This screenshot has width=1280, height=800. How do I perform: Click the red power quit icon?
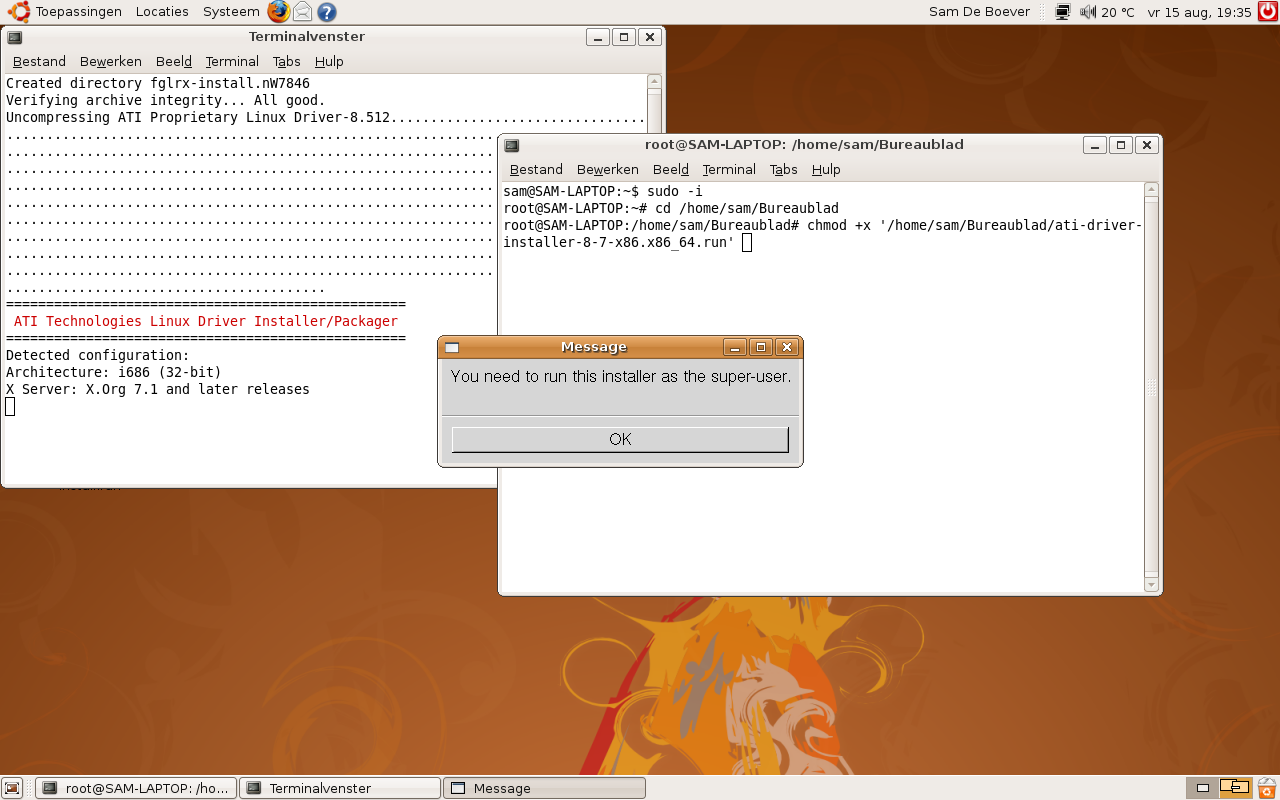click(x=1268, y=12)
